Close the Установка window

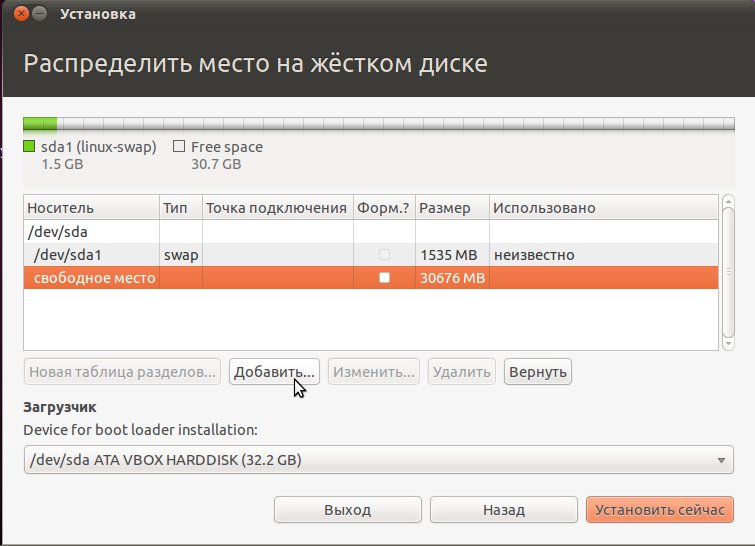click(x=22, y=13)
